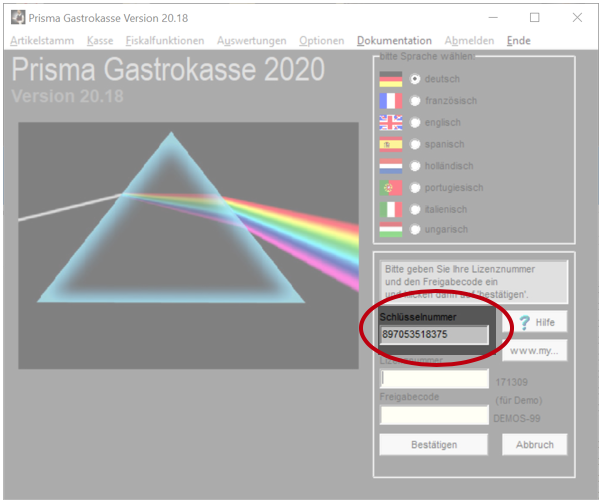Open the Fiskalfunktionen menu
The width and height of the screenshot is (603, 503).
pos(165,41)
